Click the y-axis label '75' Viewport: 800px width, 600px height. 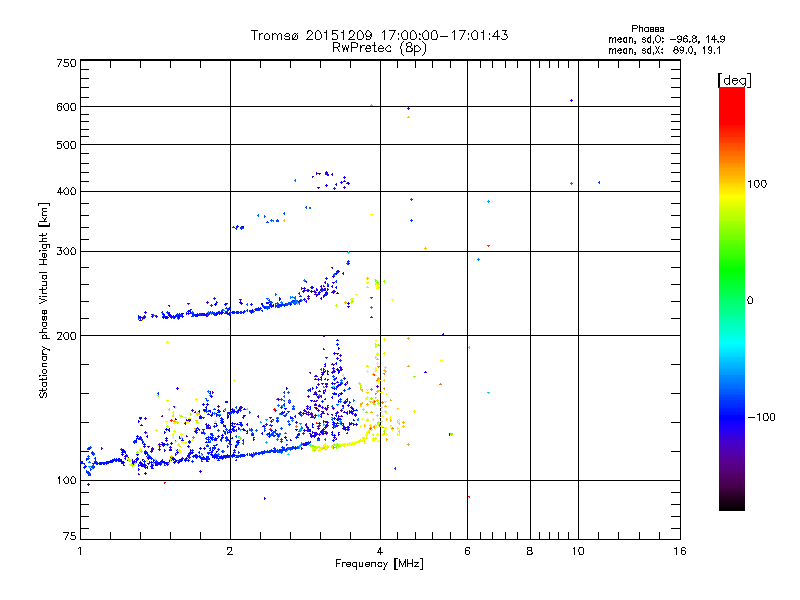coord(70,536)
